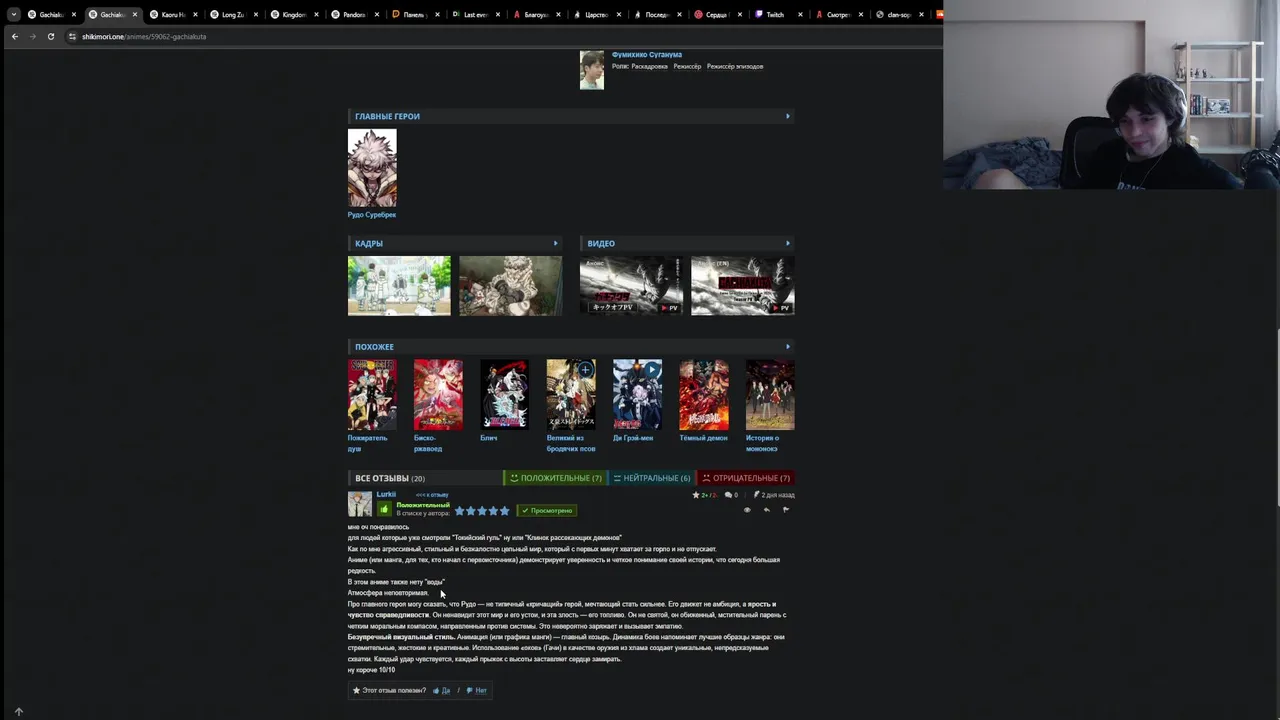Screen dimensions: 1280x720
Task: Open the Все отзывы (20) header
Action: coord(390,478)
